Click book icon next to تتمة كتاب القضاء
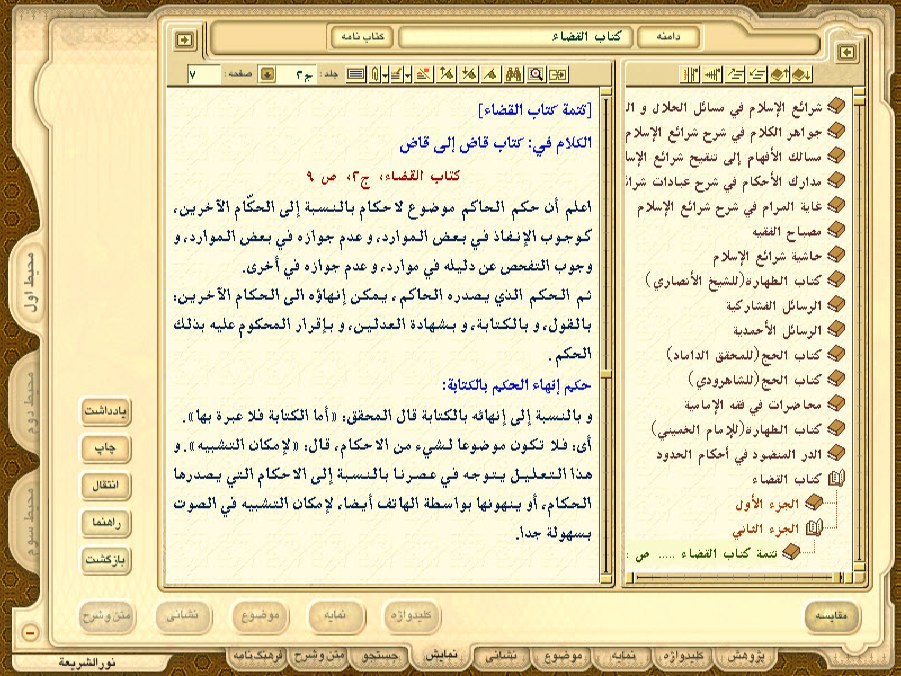 pos(791,552)
